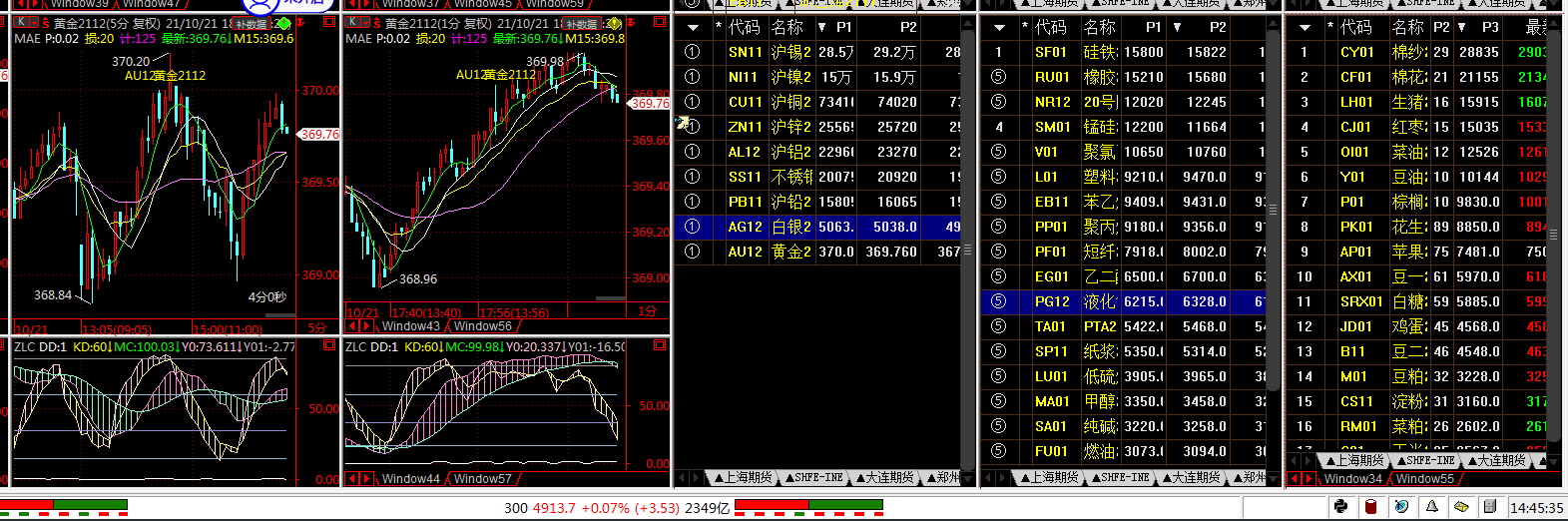Viewport: 1568px width, 521px height.
Task: Switch to the Window56 tab
Action: click(x=482, y=325)
